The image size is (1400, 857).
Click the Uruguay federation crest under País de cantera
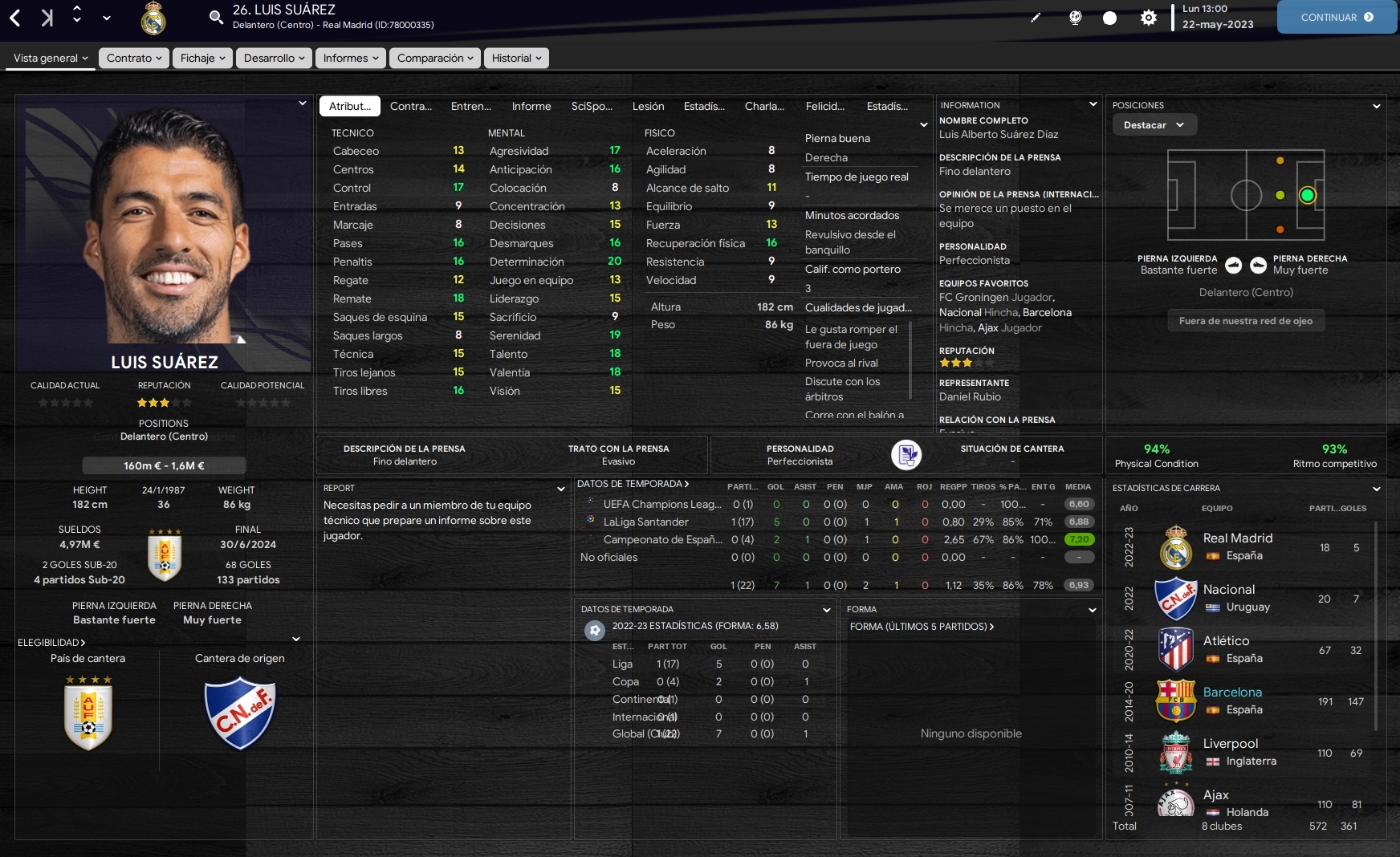pyautogui.click(x=88, y=712)
